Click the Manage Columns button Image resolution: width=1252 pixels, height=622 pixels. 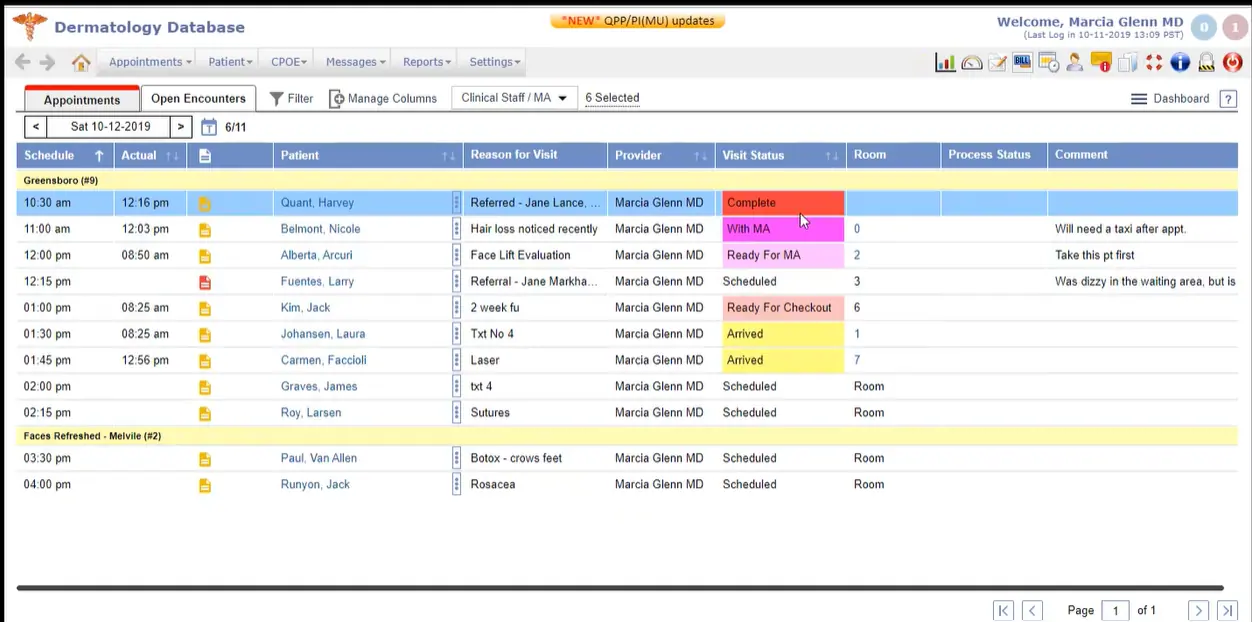[x=388, y=98]
